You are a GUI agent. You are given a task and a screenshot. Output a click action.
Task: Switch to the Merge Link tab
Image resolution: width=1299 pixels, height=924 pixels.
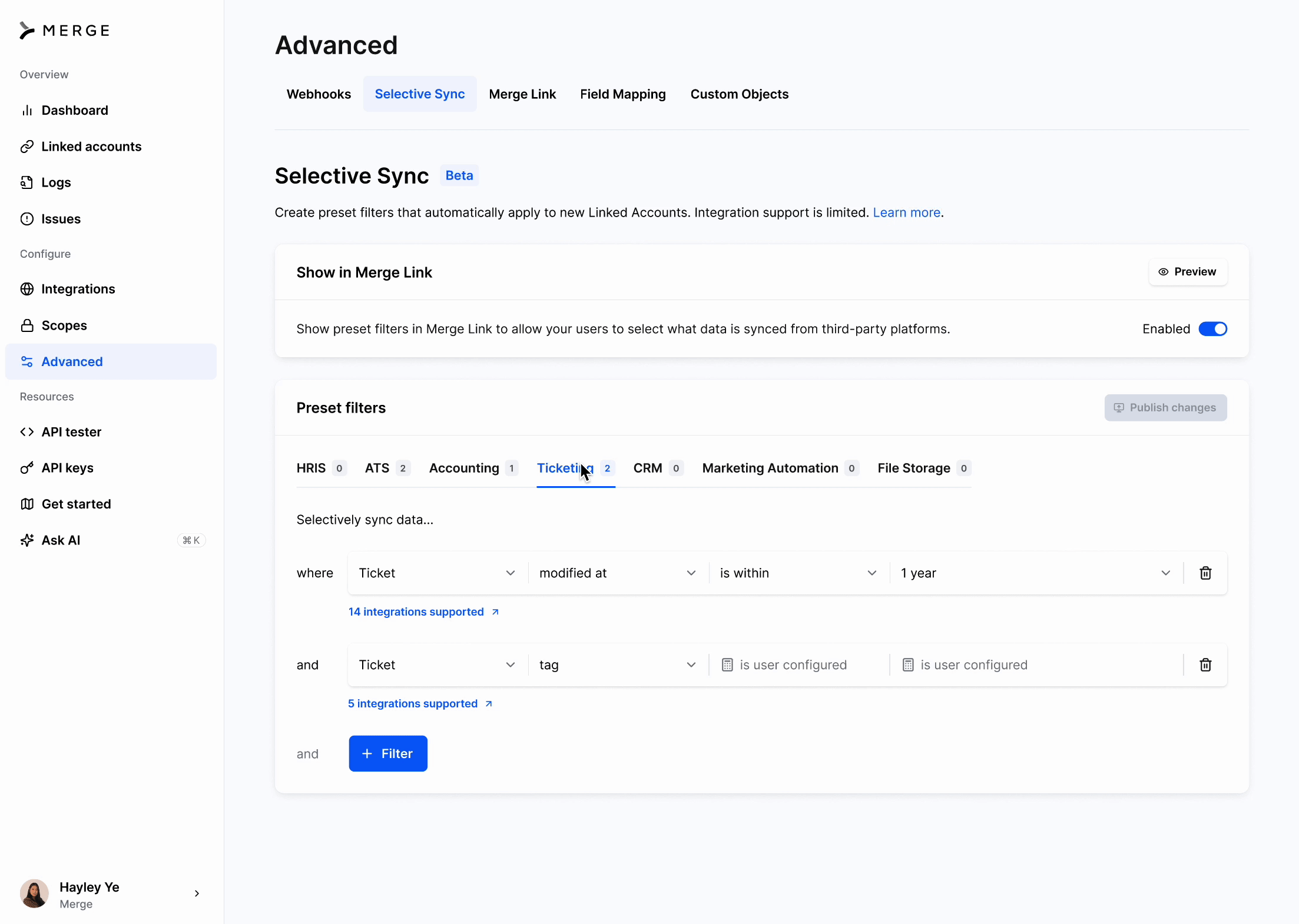point(522,94)
